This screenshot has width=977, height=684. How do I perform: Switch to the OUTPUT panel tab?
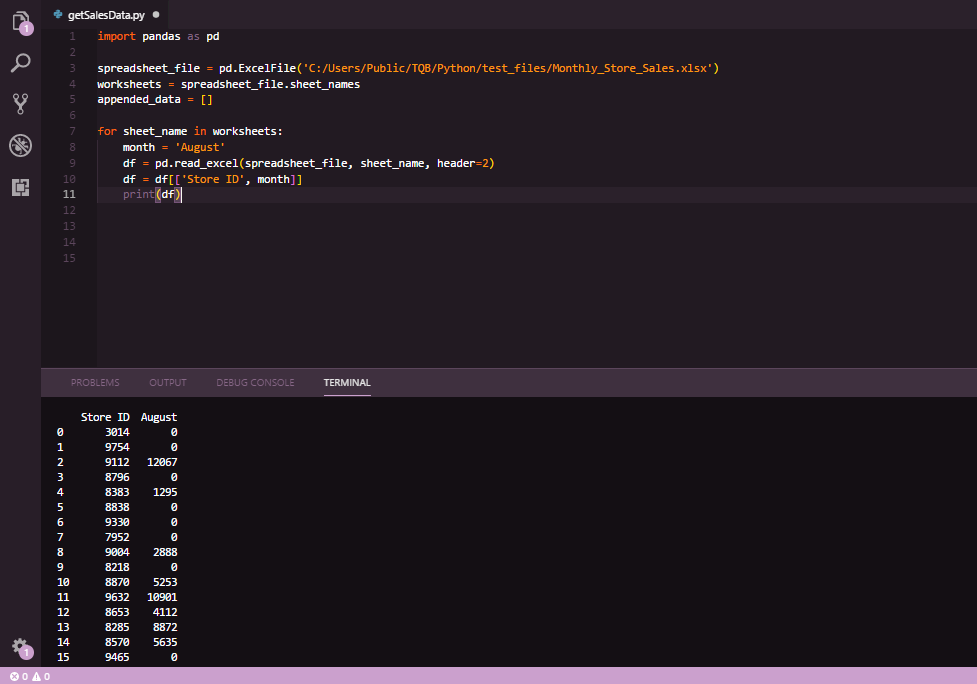[168, 382]
